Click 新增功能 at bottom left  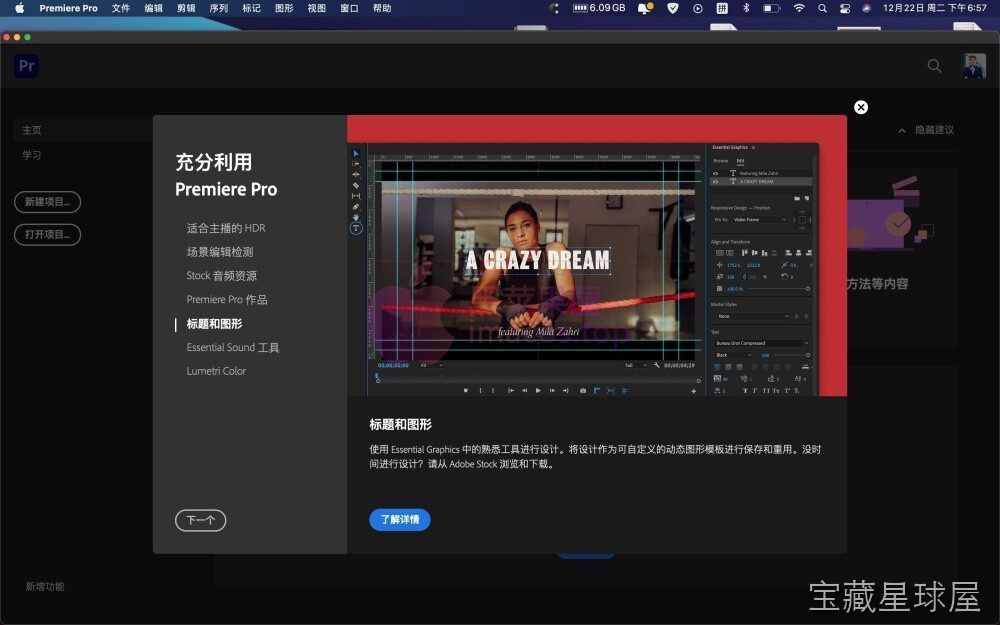pos(45,587)
